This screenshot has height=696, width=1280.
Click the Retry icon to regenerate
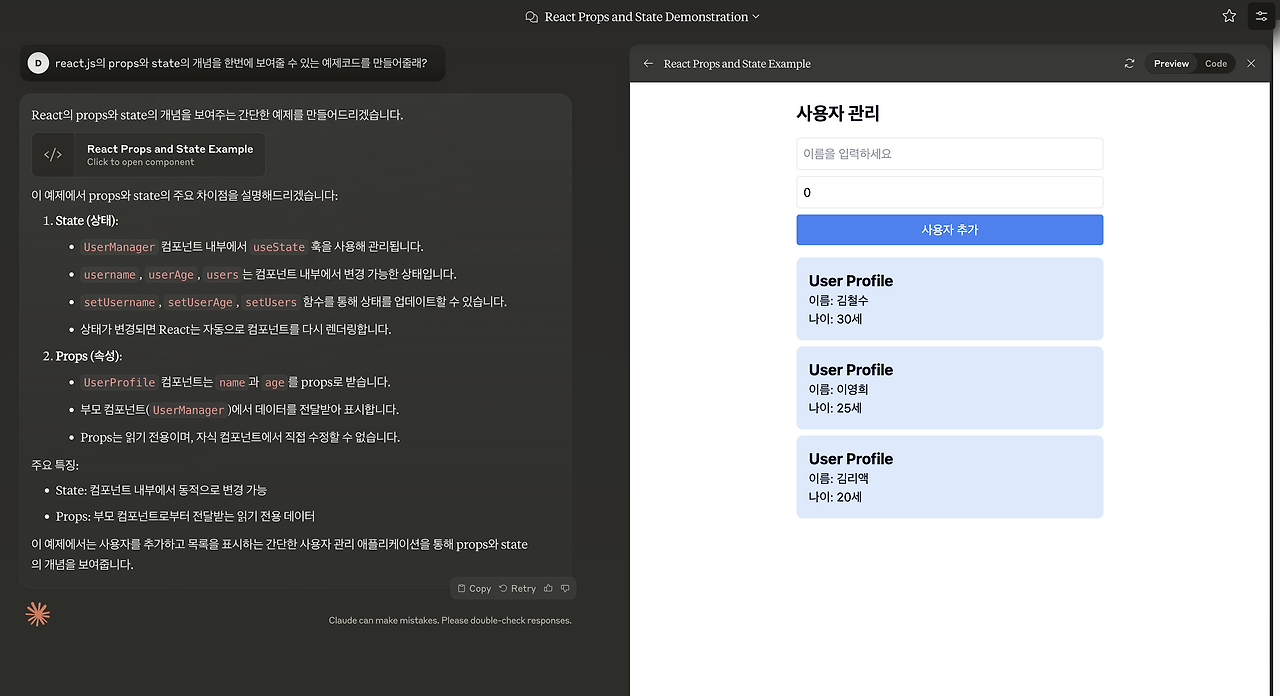click(516, 588)
